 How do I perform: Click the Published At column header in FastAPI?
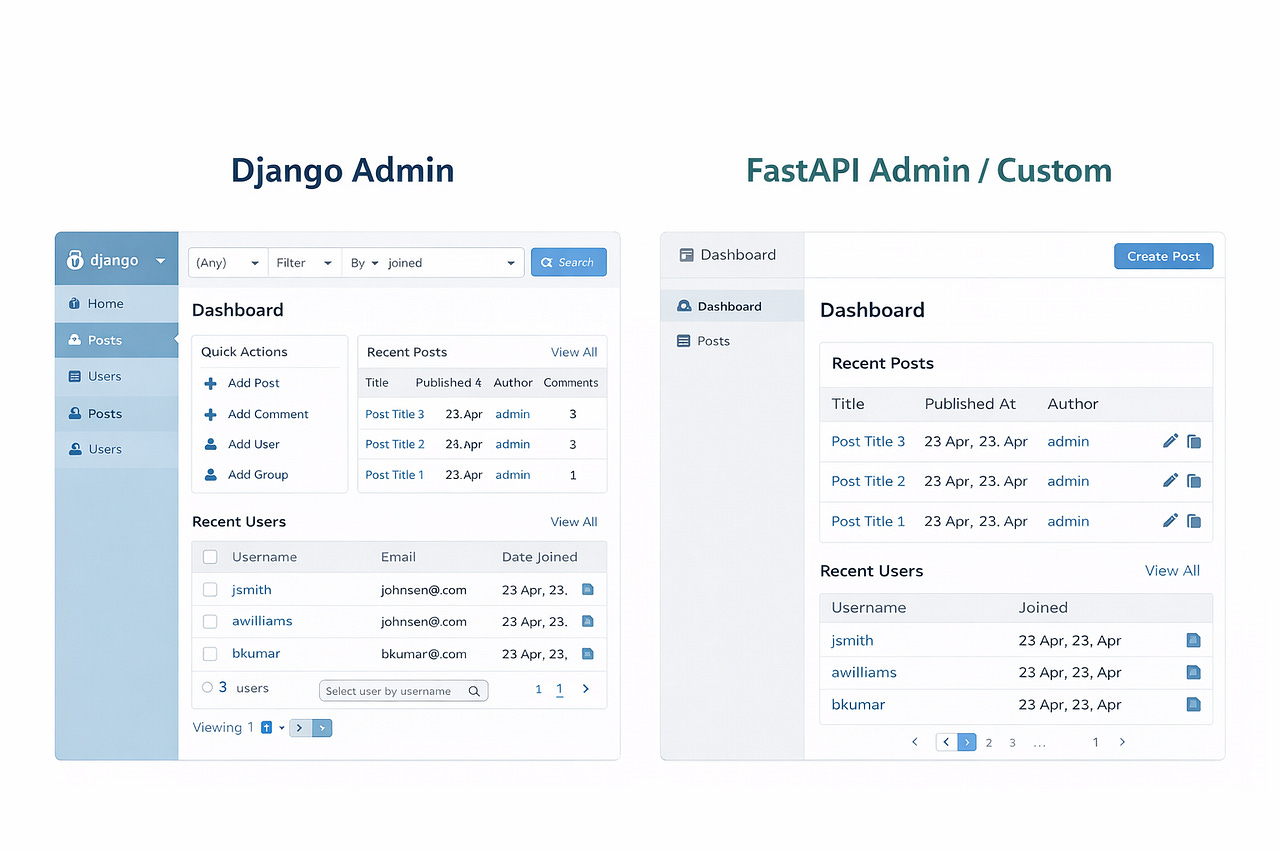[970, 404]
